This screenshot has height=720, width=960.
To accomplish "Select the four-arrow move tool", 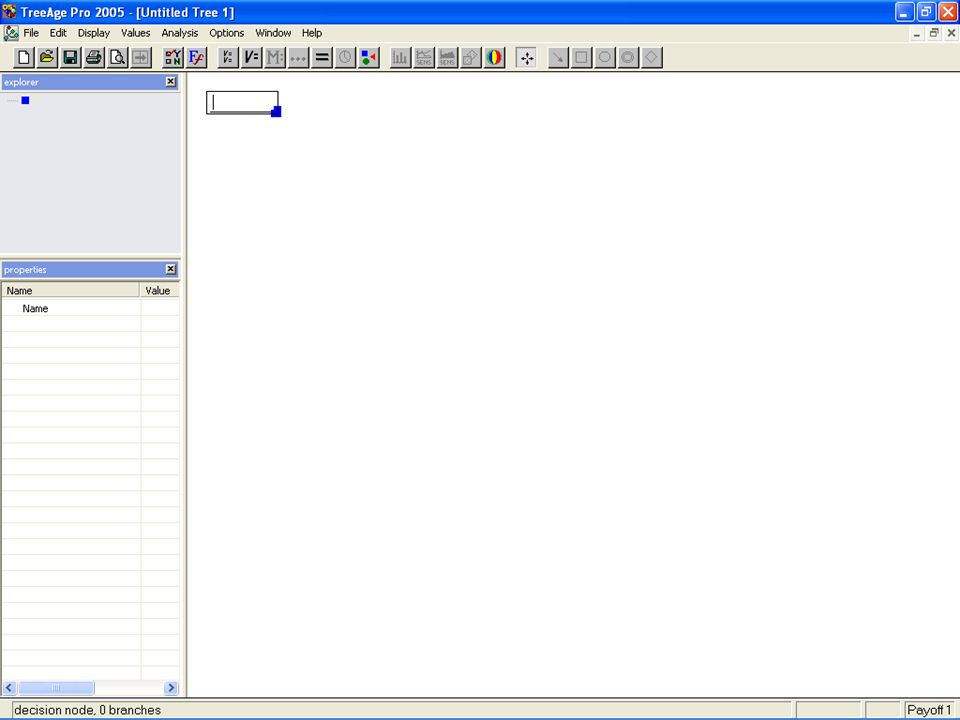I will [526, 58].
